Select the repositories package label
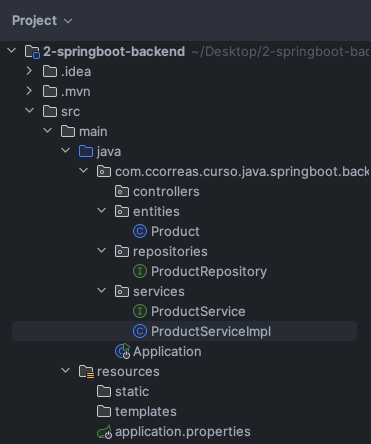 (170, 252)
